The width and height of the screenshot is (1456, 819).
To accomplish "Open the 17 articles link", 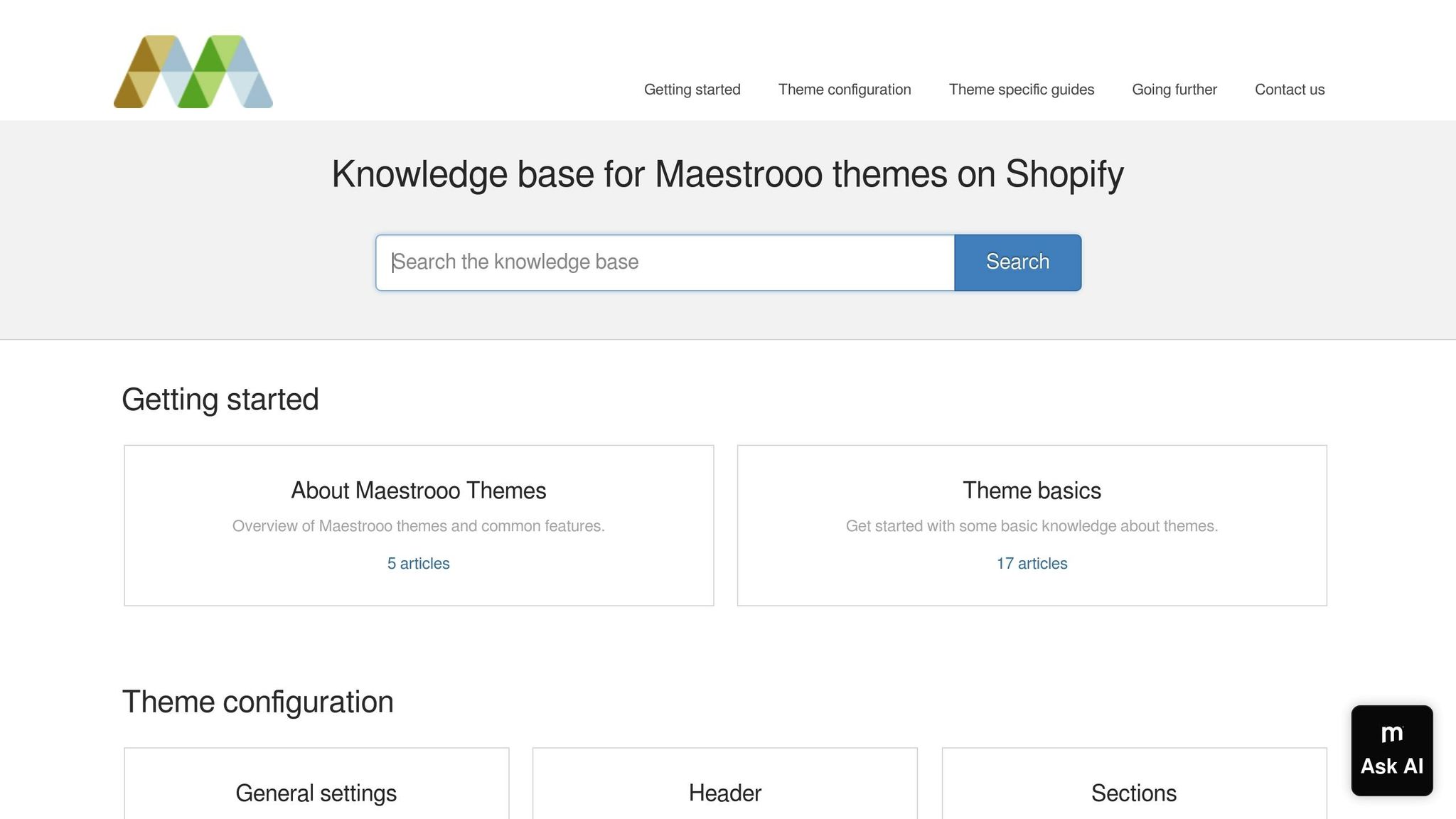I will click(x=1032, y=564).
